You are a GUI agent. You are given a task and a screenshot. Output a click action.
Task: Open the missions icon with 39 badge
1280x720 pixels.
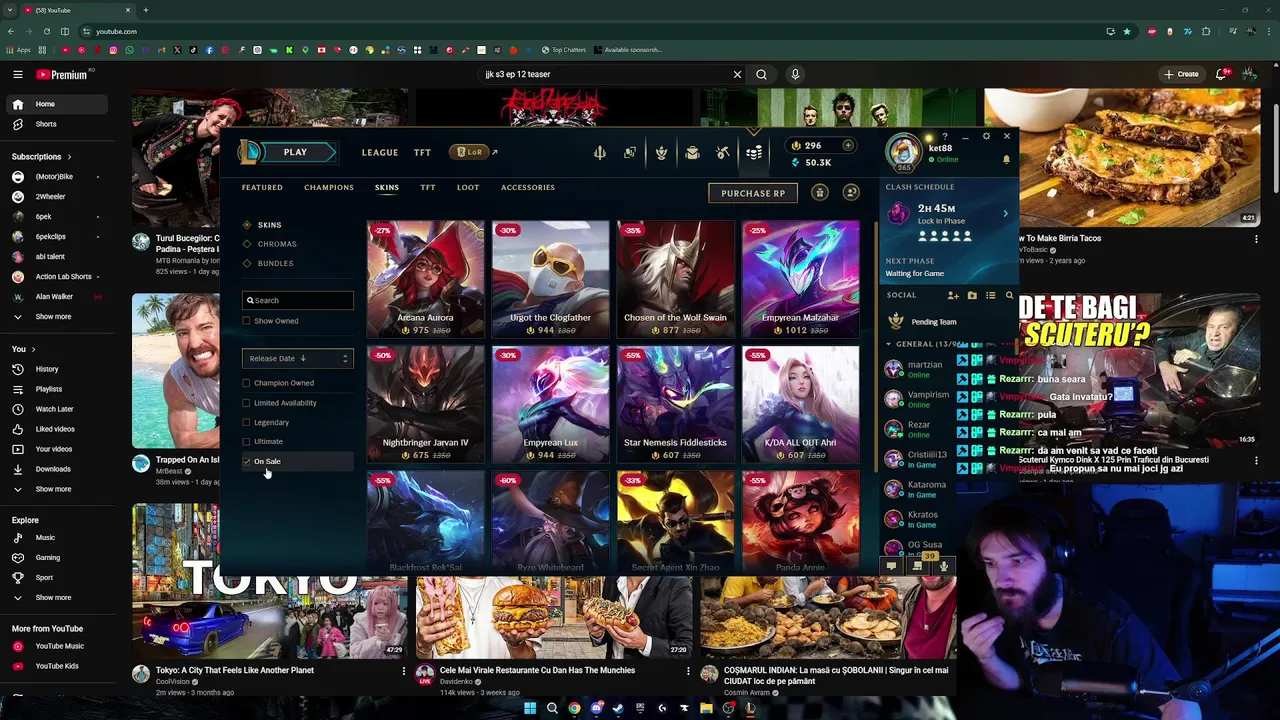(918, 566)
